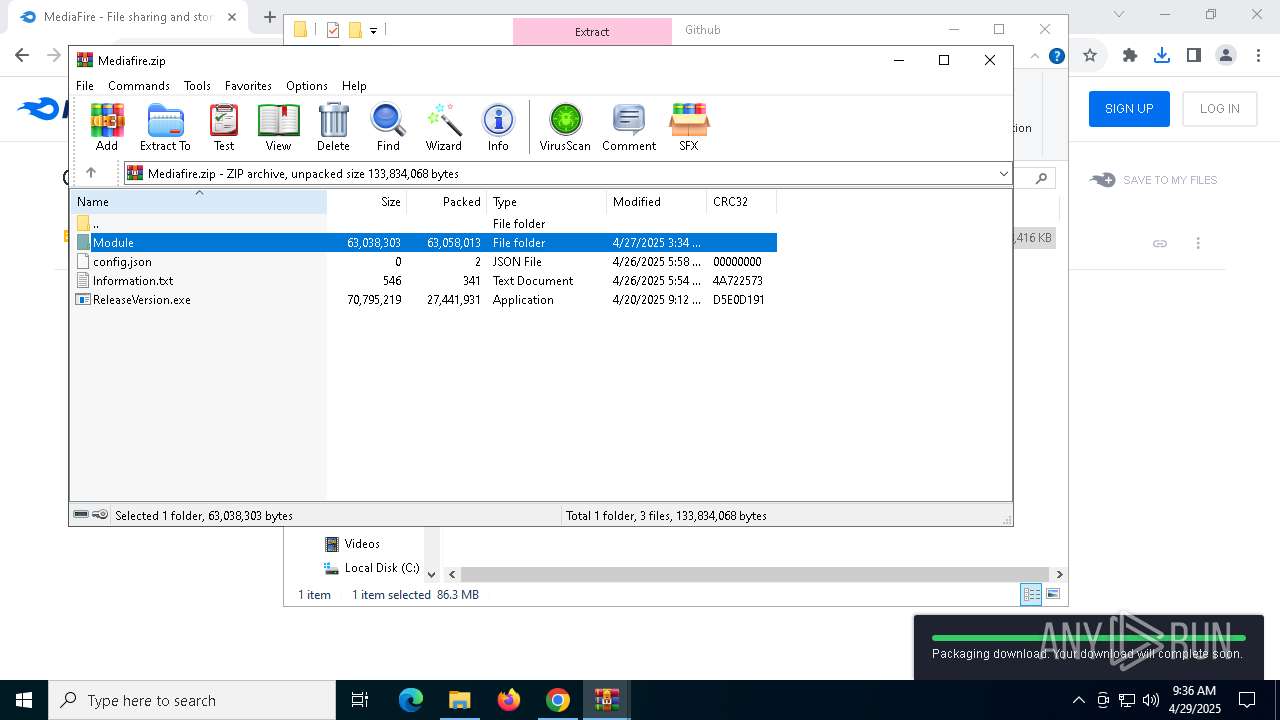Expand the Explorer quick access toolbar arrow
Image resolution: width=1280 pixels, height=720 pixels.
tap(373, 30)
